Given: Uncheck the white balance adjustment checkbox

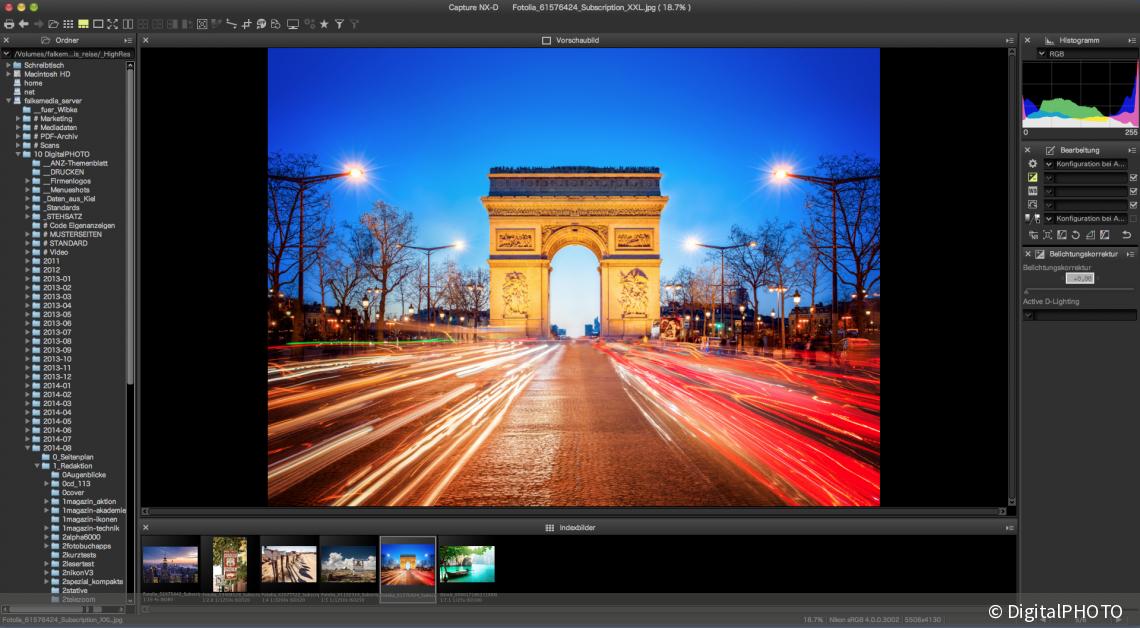Looking at the screenshot, I should tap(1133, 191).
